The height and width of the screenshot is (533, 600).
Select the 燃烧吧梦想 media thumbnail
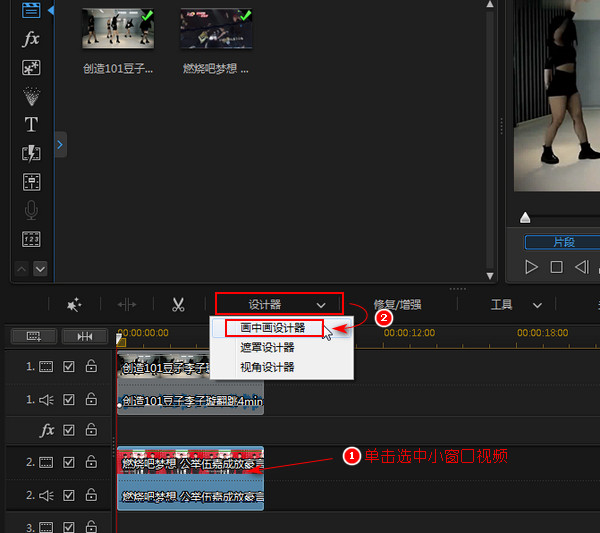point(216,28)
